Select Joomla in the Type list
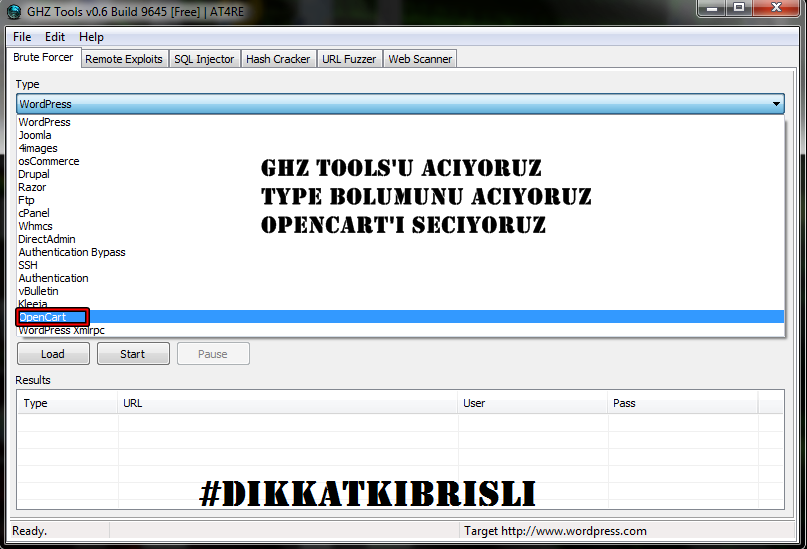Viewport: 807px width, 549px height. pos(401,135)
